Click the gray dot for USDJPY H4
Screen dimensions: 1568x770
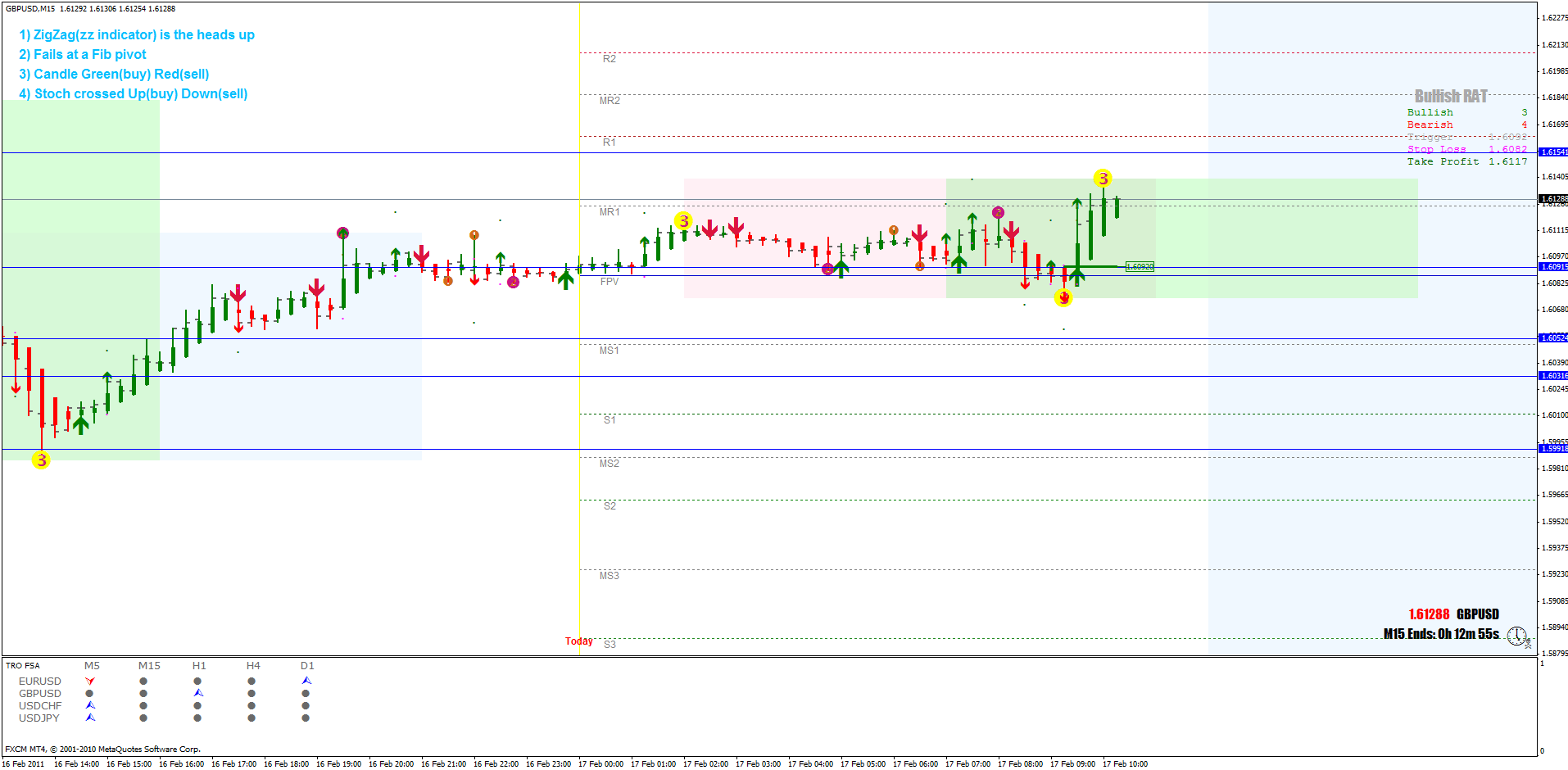pos(252,718)
